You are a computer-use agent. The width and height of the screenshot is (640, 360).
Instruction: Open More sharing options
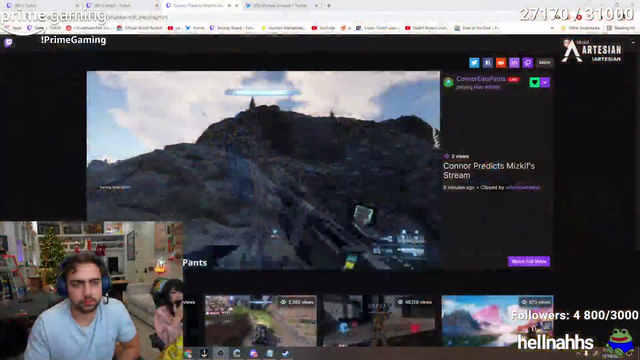point(544,62)
